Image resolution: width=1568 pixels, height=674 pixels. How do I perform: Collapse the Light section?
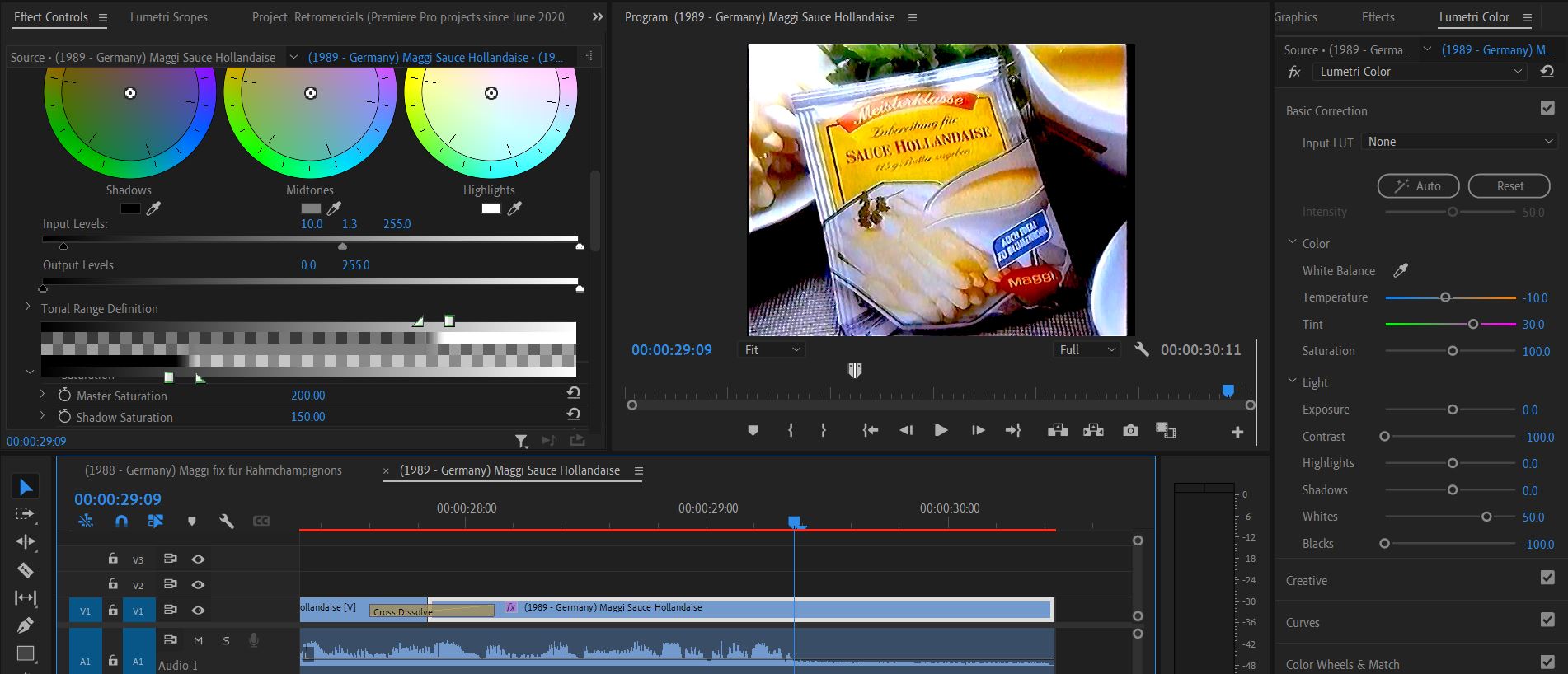[1292, 381]
